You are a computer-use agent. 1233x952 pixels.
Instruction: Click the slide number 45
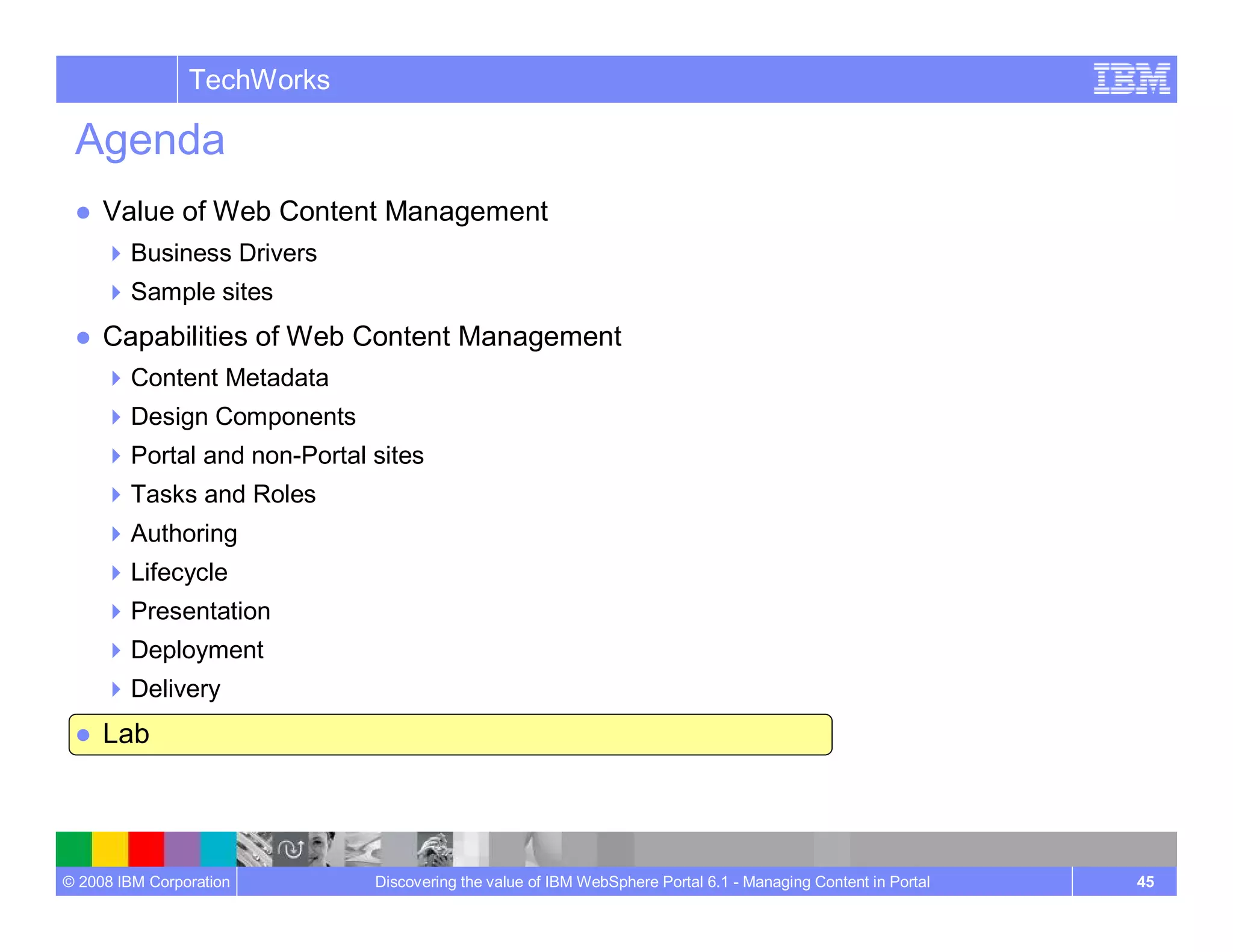point(1145,882)
